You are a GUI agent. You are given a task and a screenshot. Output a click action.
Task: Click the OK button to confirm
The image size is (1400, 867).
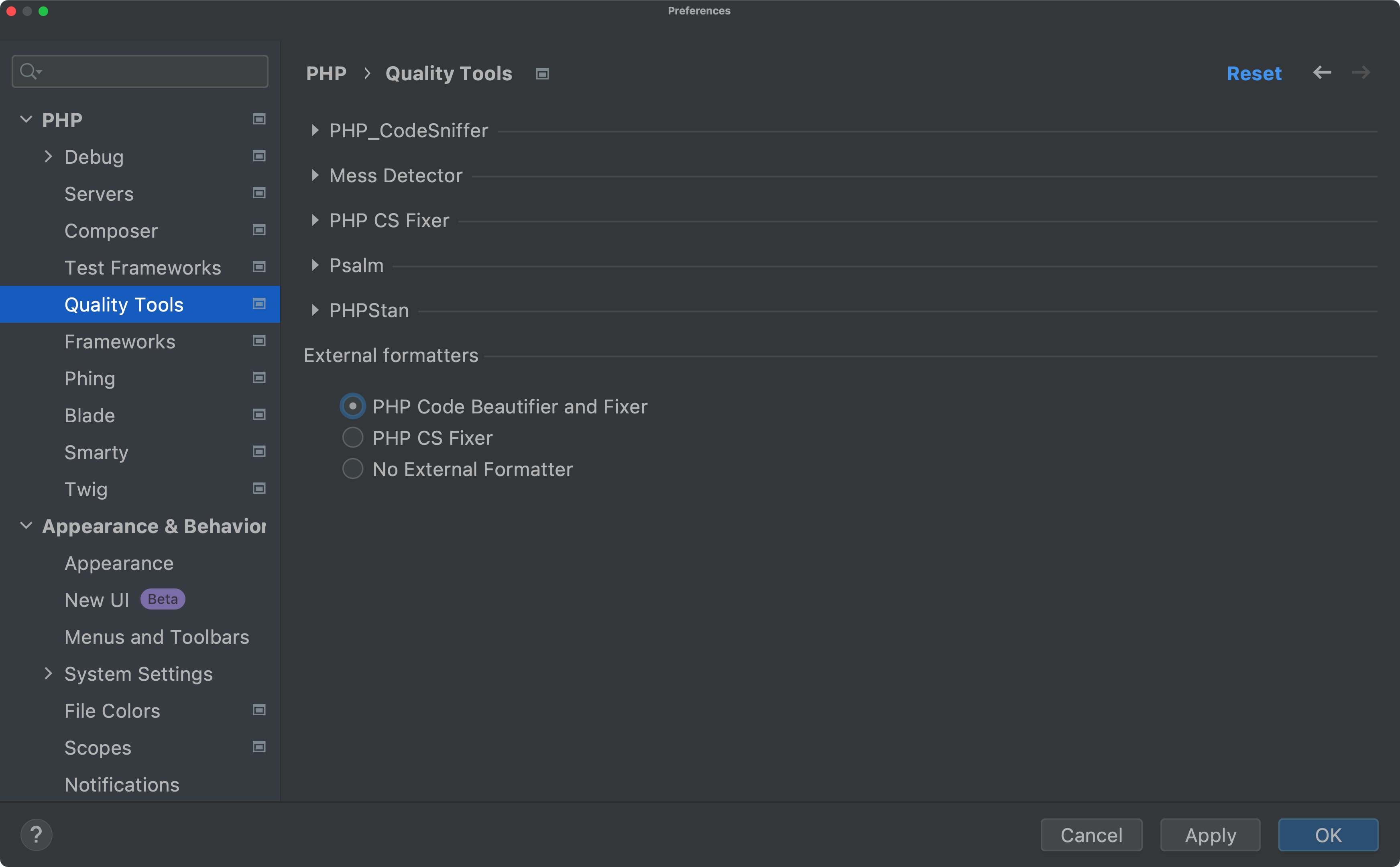pyautogui.click(x=1328, y=835)
